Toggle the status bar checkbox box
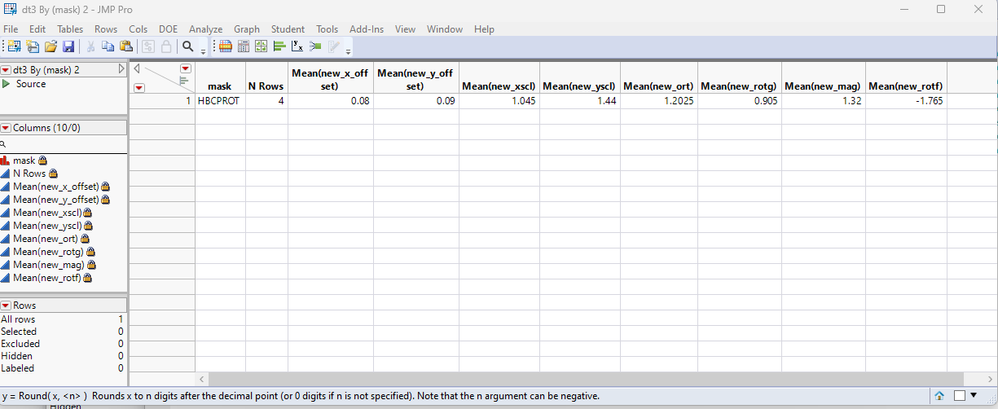998x409 pixels. [959, 396]
